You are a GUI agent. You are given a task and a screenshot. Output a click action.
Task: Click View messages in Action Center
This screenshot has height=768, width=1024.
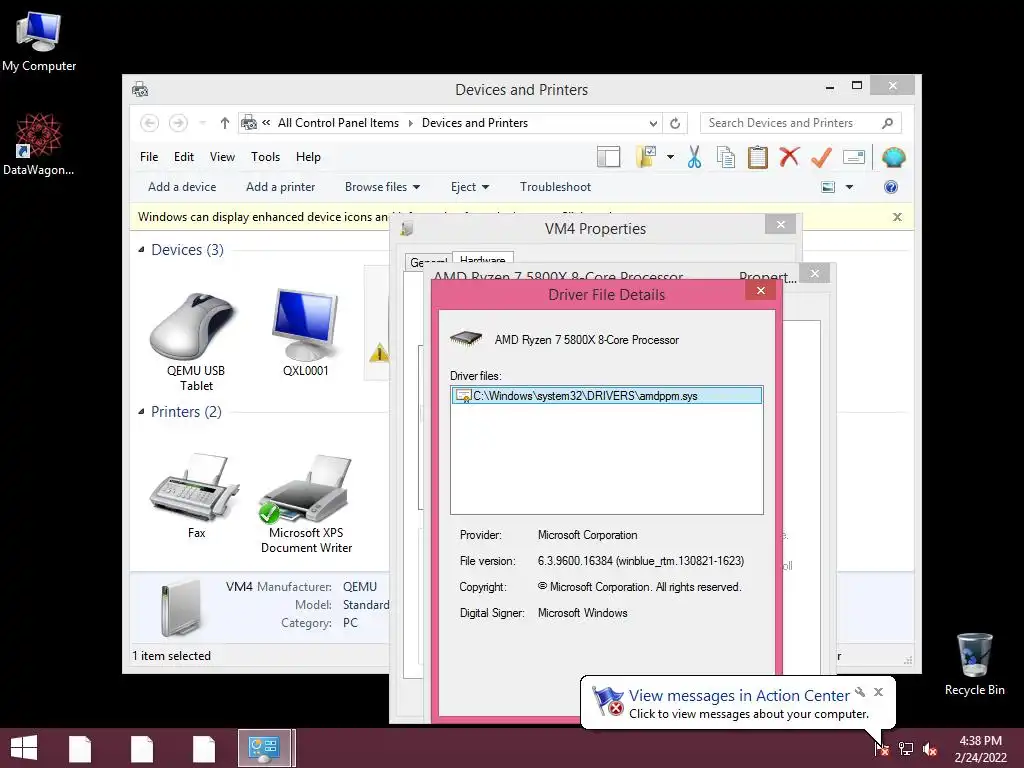[739, 696]
